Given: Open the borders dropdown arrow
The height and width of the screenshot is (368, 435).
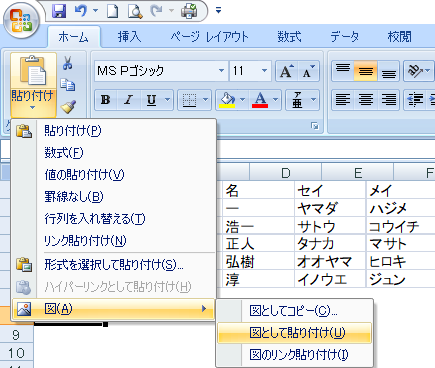Looking at the screenshot, I should tap(205, 99).
